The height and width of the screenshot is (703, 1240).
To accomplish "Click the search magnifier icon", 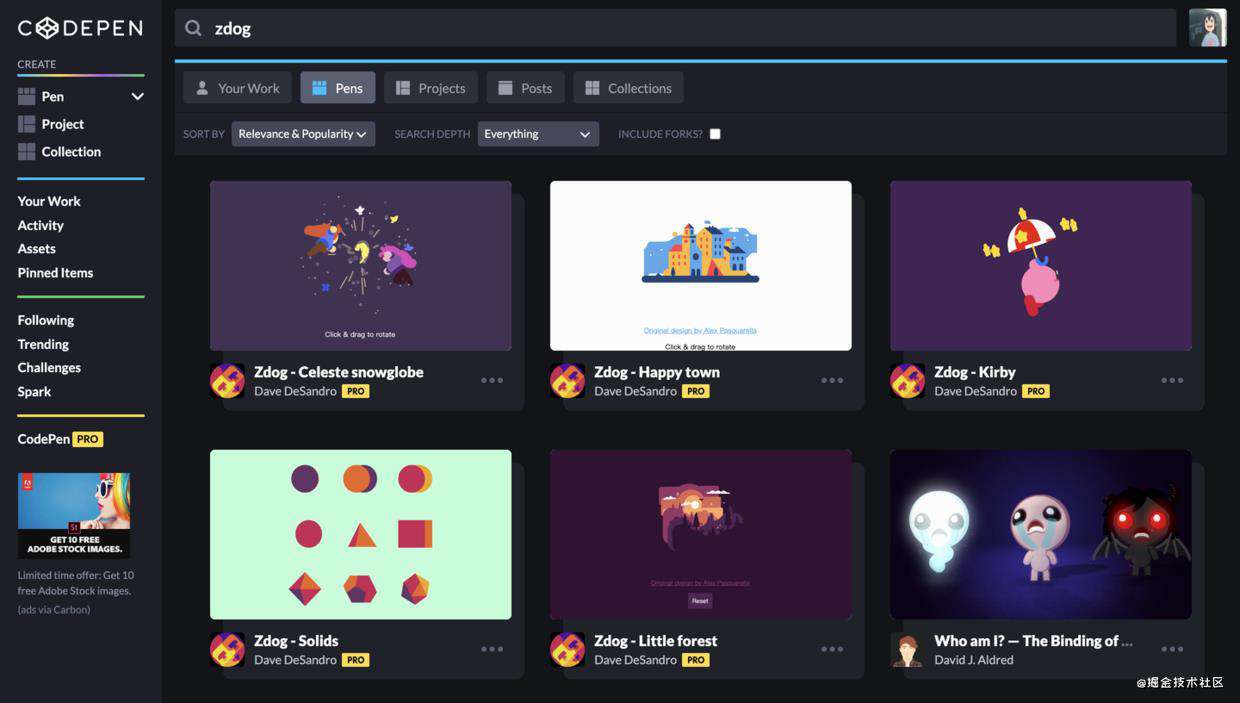I will tap(193, 28).
